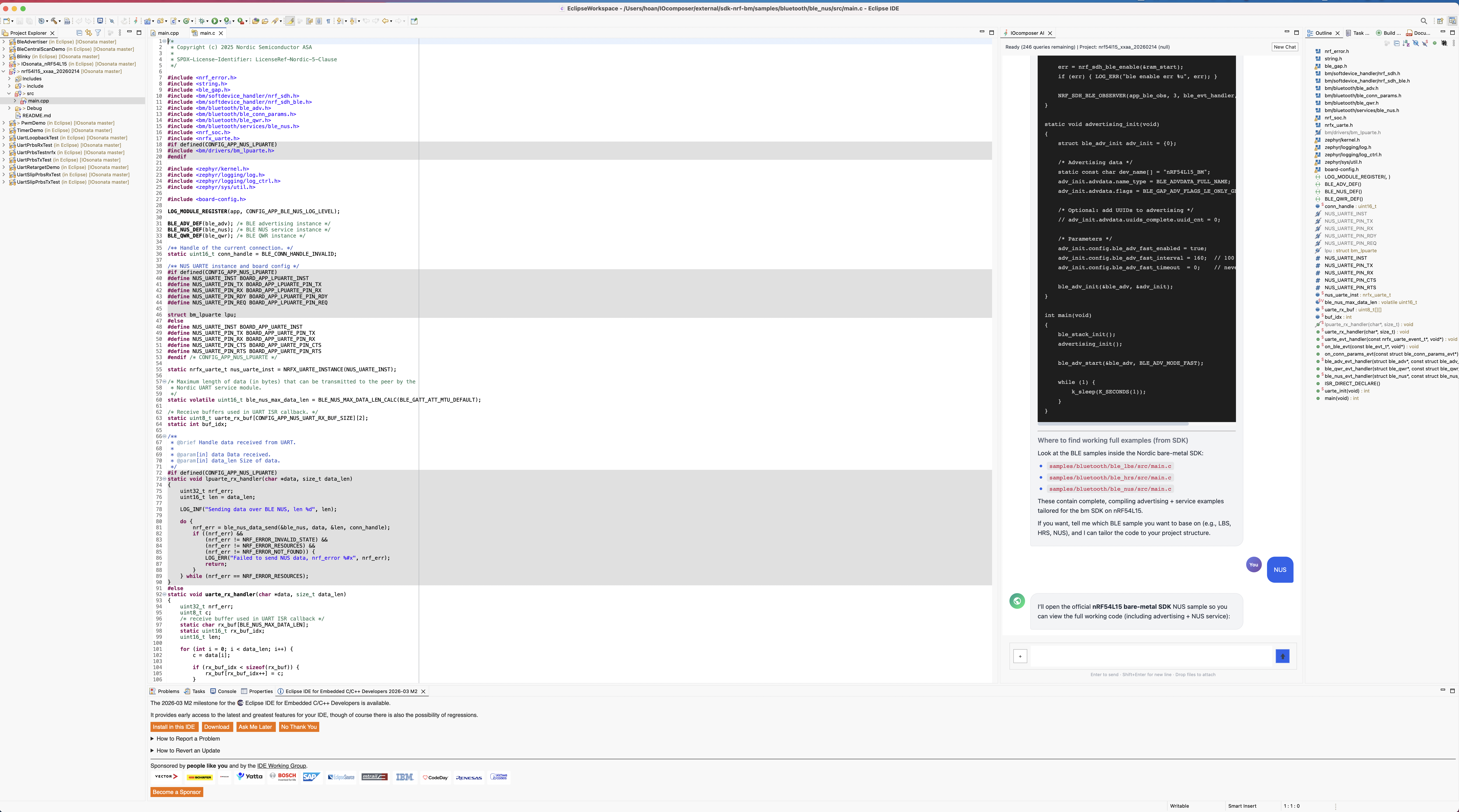Viewport: 1459px width, 812px height.
Task: Toggle Hide Static Members in Outline toolbar
Action: [1425, 43]
